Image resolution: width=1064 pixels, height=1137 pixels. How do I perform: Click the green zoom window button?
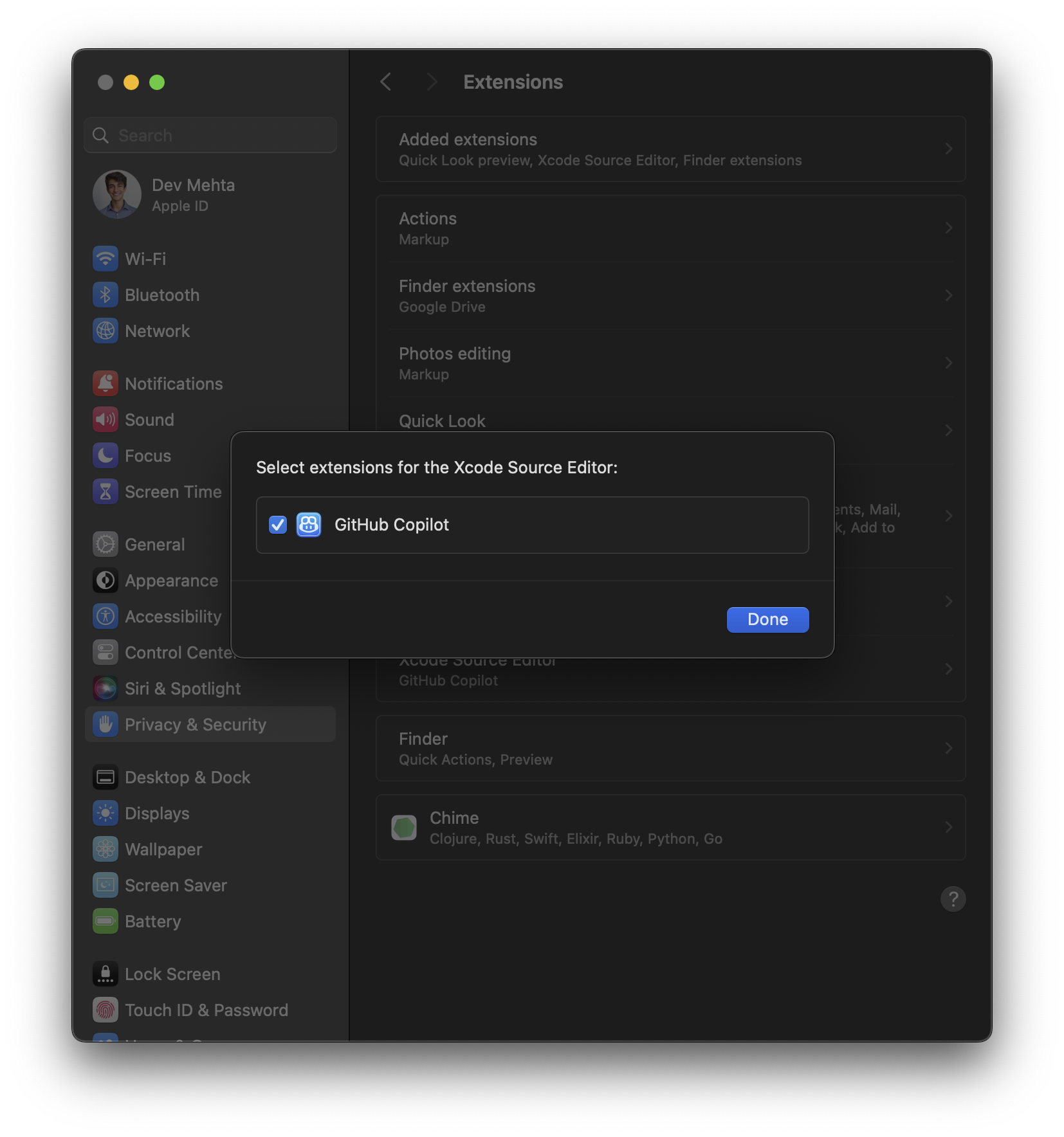[157, 82]
